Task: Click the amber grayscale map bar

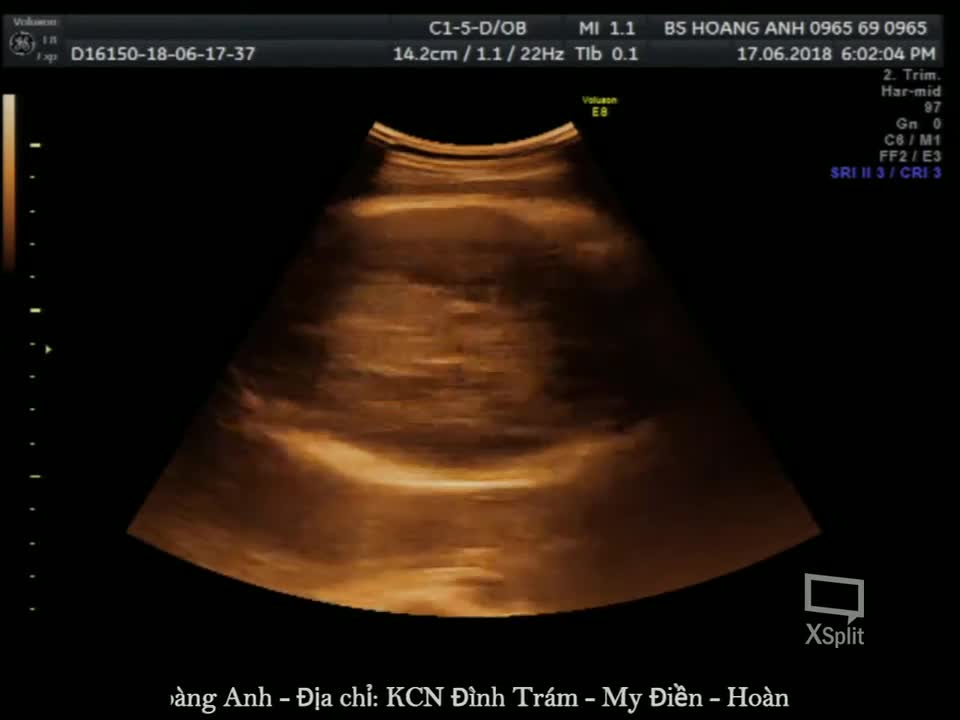Action: pyautogui.click(x=9, y=182)
